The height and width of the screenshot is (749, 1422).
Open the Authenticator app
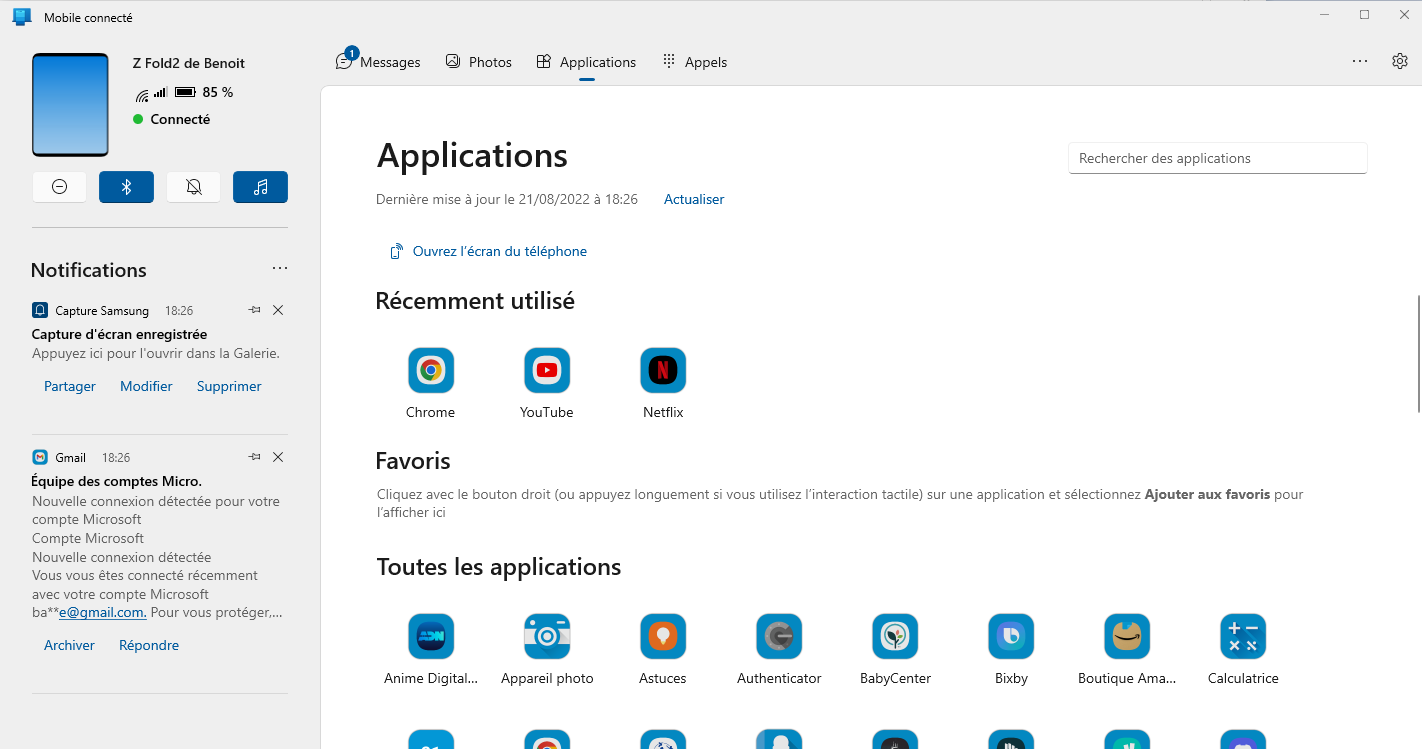779,637
